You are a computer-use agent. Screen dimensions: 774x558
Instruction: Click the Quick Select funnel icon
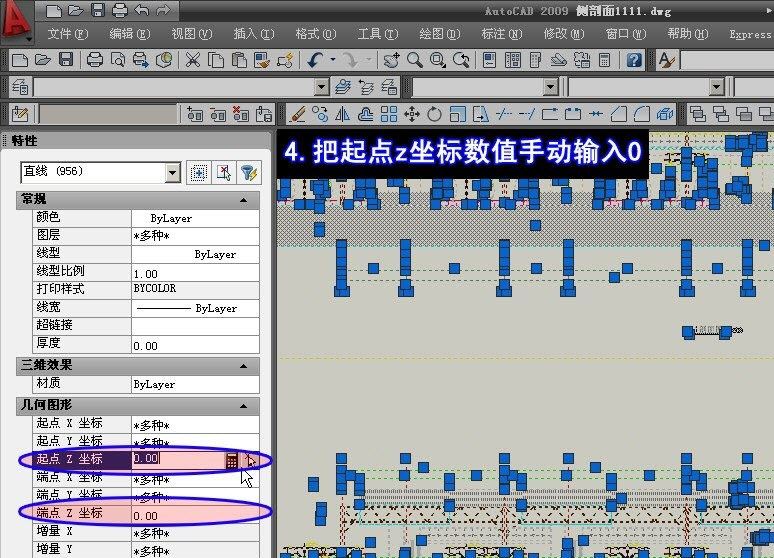click(x=249, y=172)
